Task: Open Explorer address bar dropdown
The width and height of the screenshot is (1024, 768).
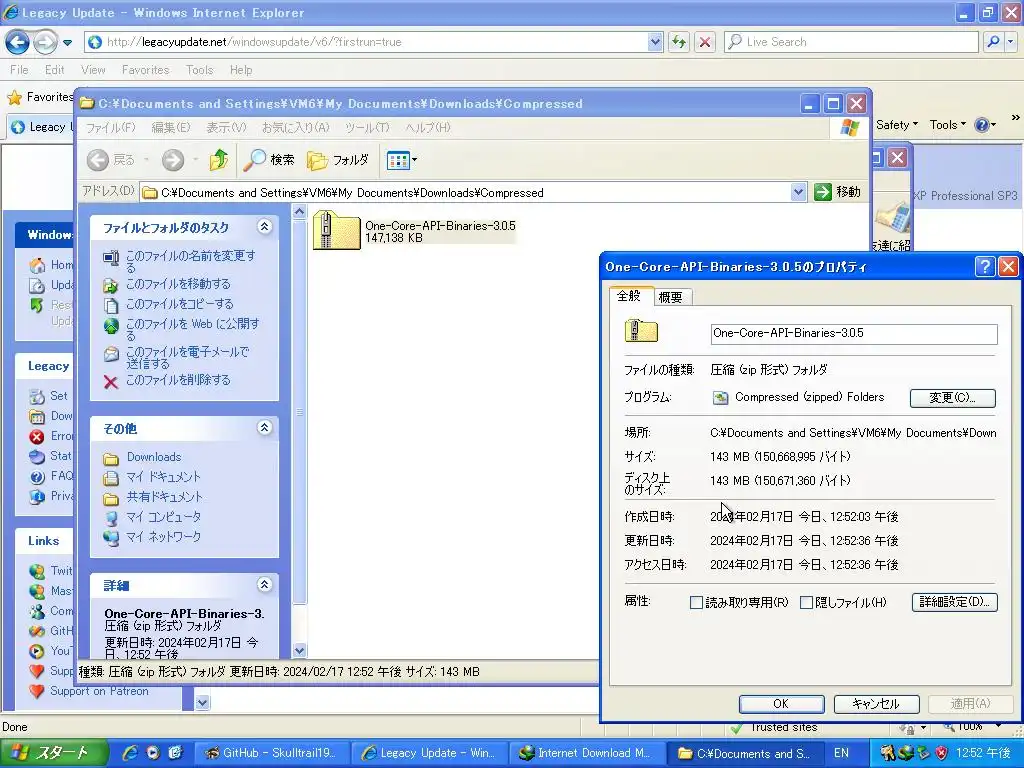Action: pos(798,192)
